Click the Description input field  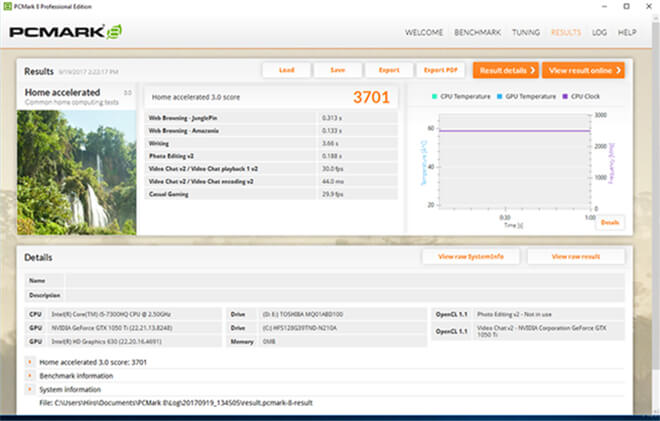click(345, 295)
